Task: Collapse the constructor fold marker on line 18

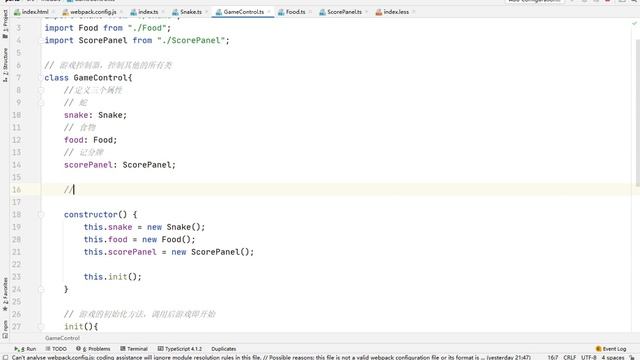Action: coord(41,214)
